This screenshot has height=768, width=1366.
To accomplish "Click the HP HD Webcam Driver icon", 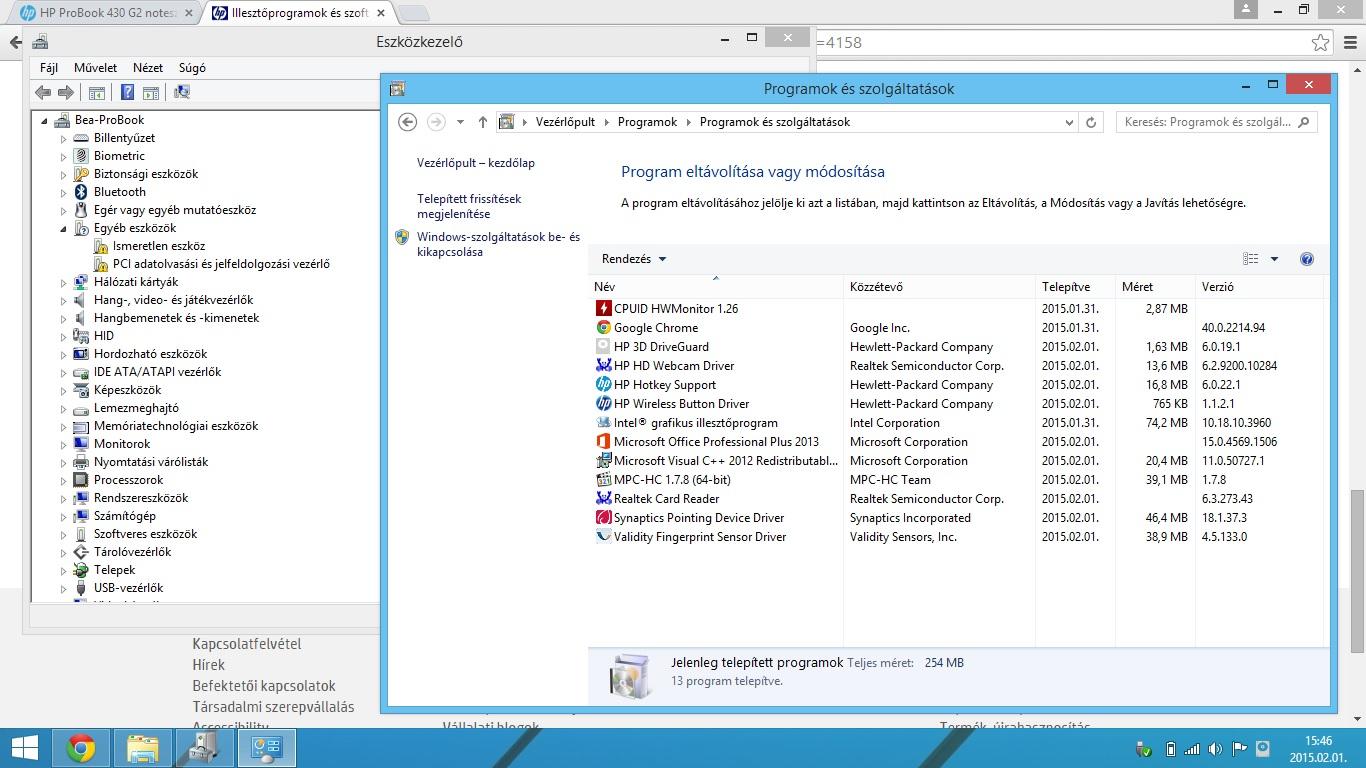I will [603, 366].
